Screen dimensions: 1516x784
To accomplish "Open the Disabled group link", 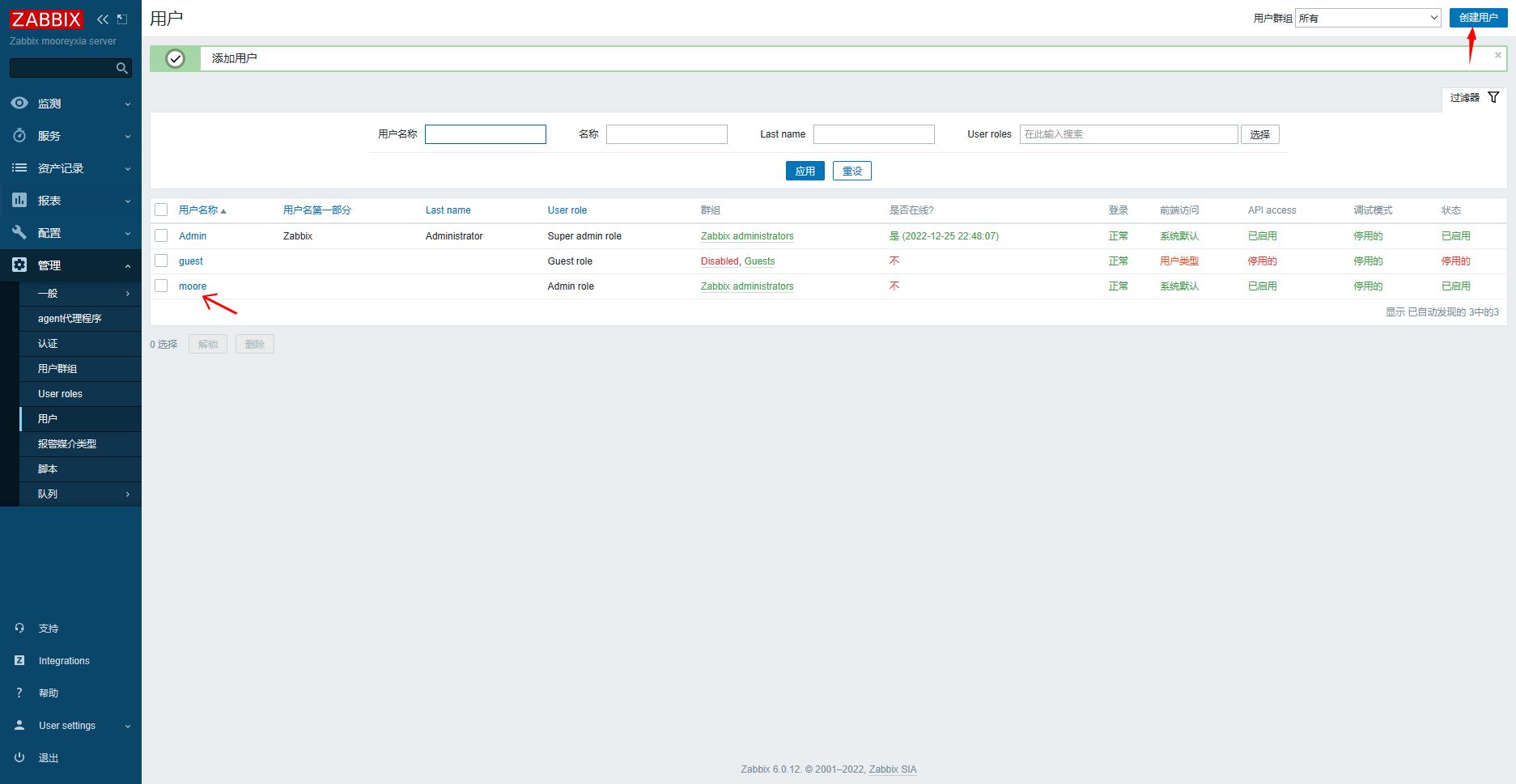I will (720, 261).
